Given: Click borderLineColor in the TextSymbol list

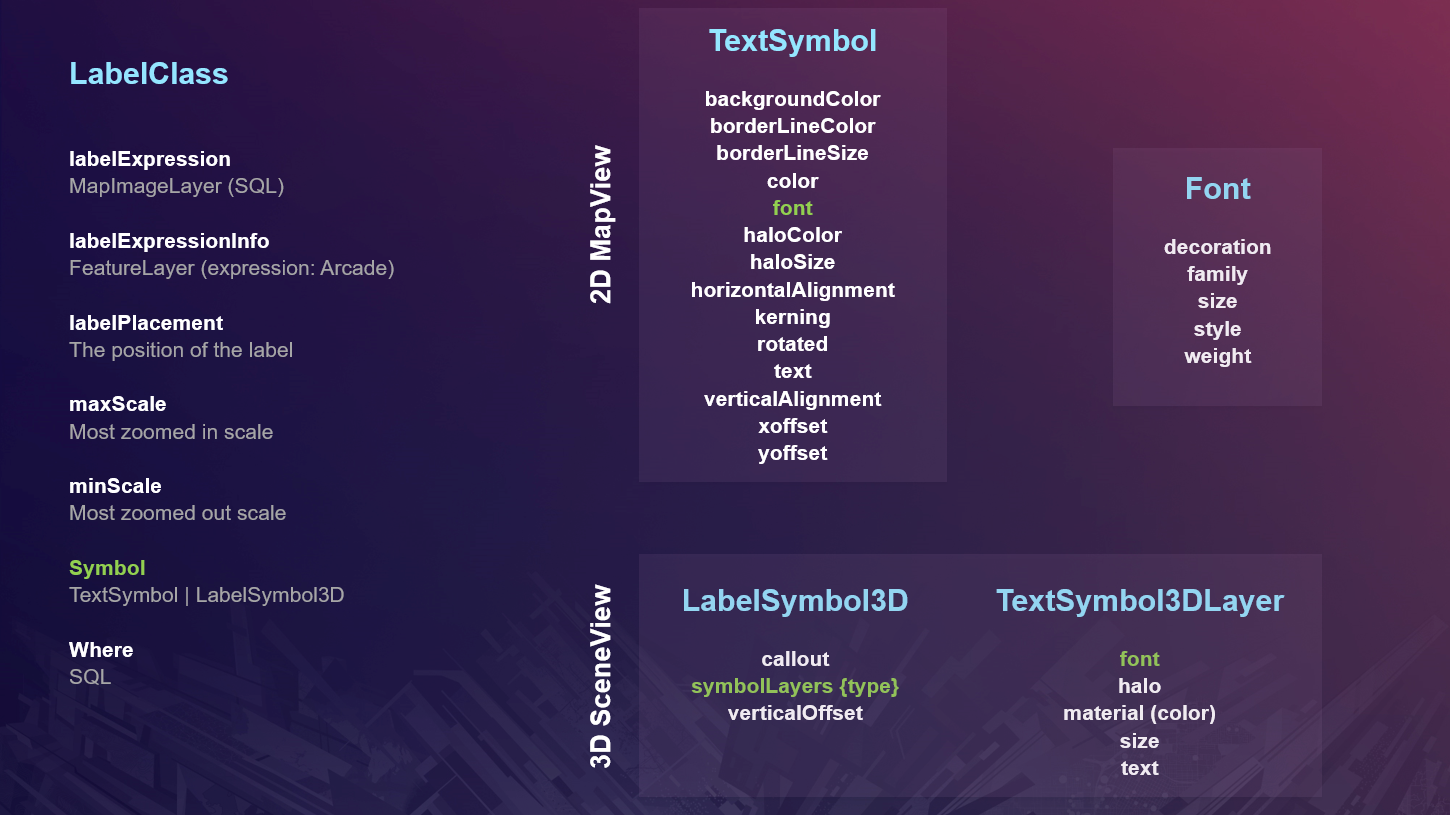Looking at the screenshot, I should [x=792, y=126].
